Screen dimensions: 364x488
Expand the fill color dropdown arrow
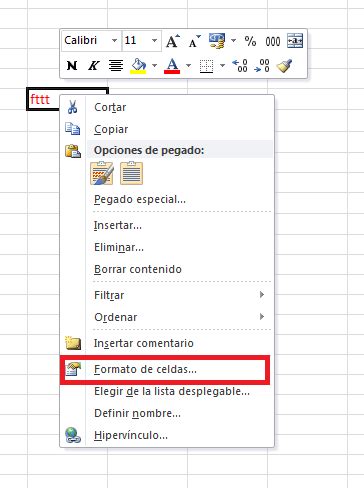[154, 65]
